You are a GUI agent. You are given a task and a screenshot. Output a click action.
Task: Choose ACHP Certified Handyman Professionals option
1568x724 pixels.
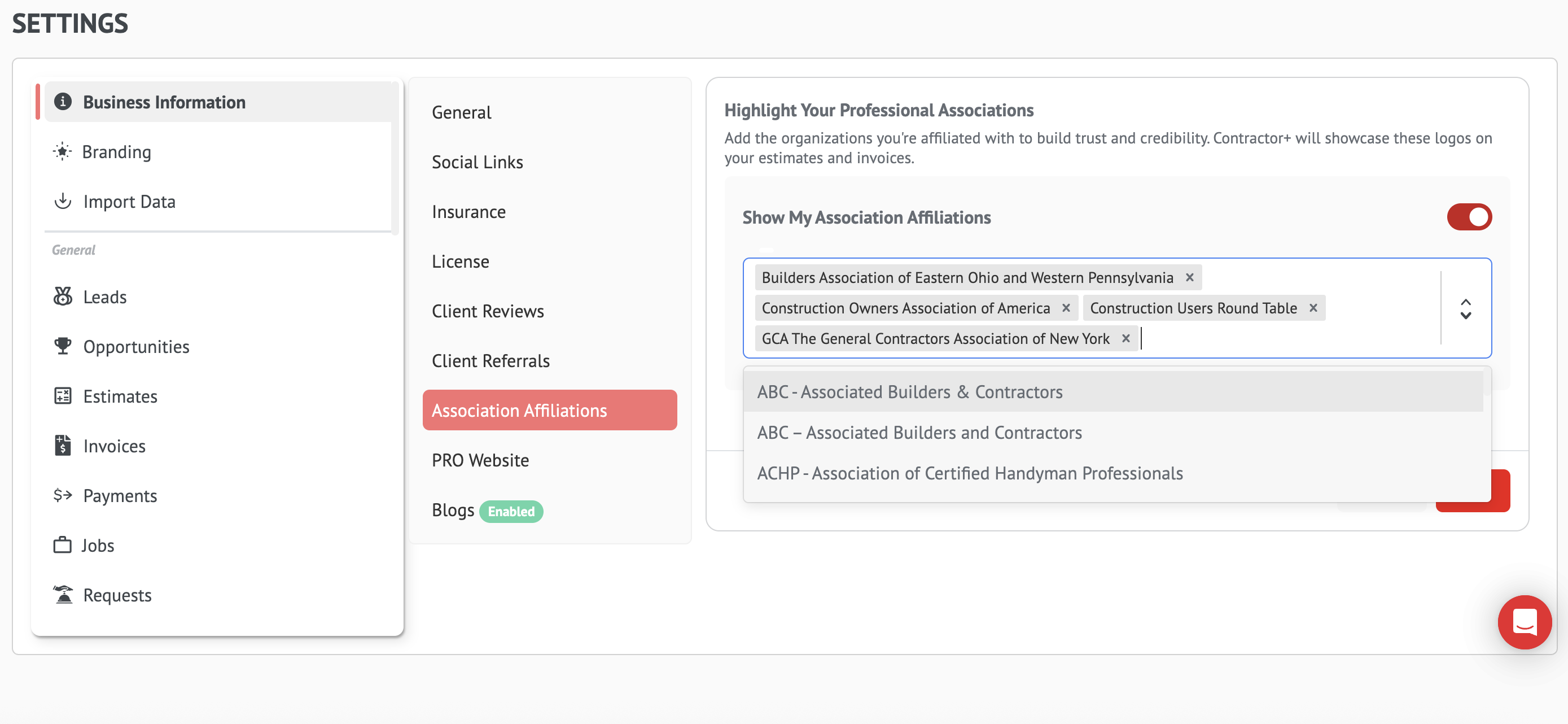click(x=970, y=473)
